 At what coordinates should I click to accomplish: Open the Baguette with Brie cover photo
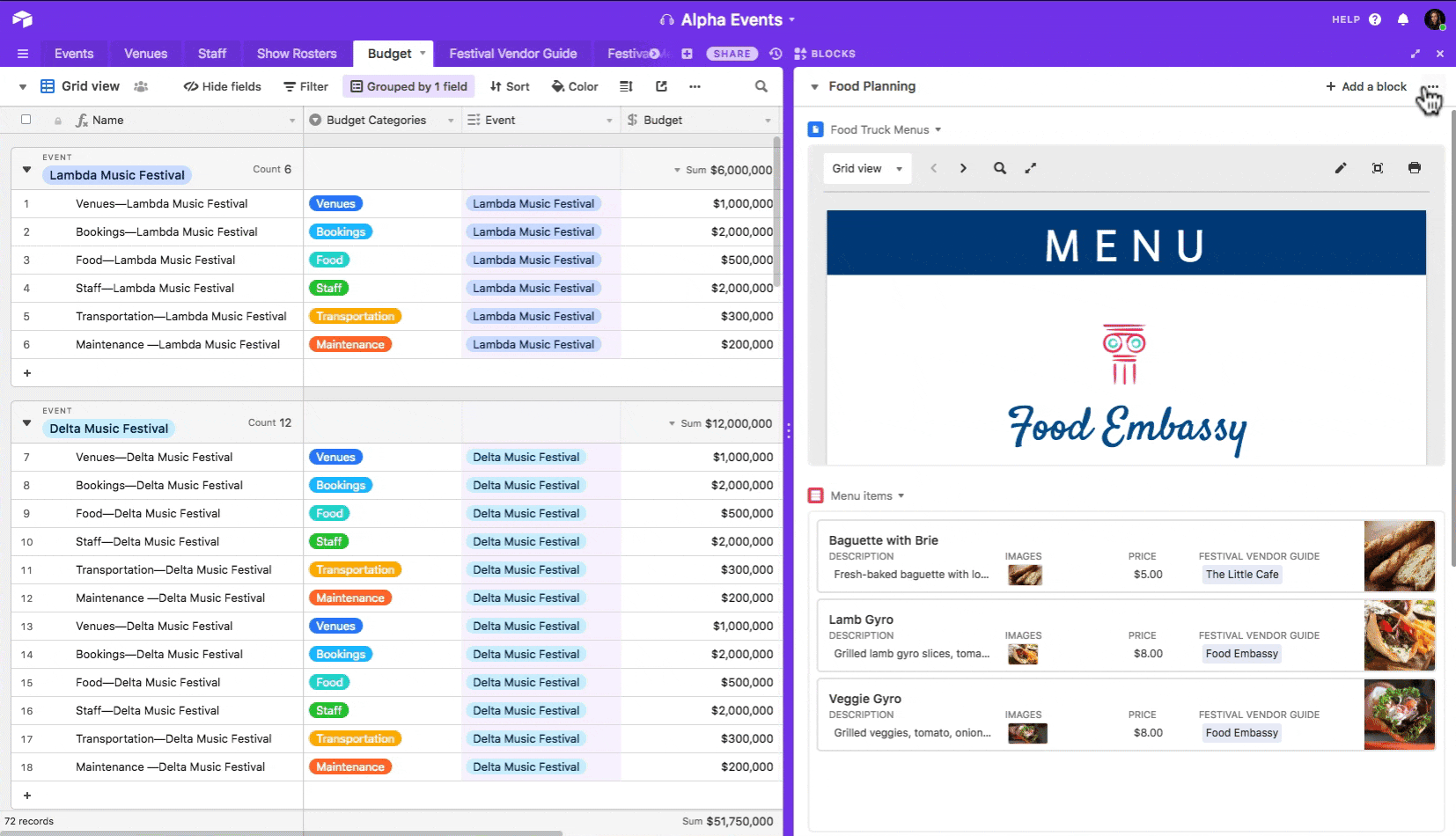(x=1399, y=556)
